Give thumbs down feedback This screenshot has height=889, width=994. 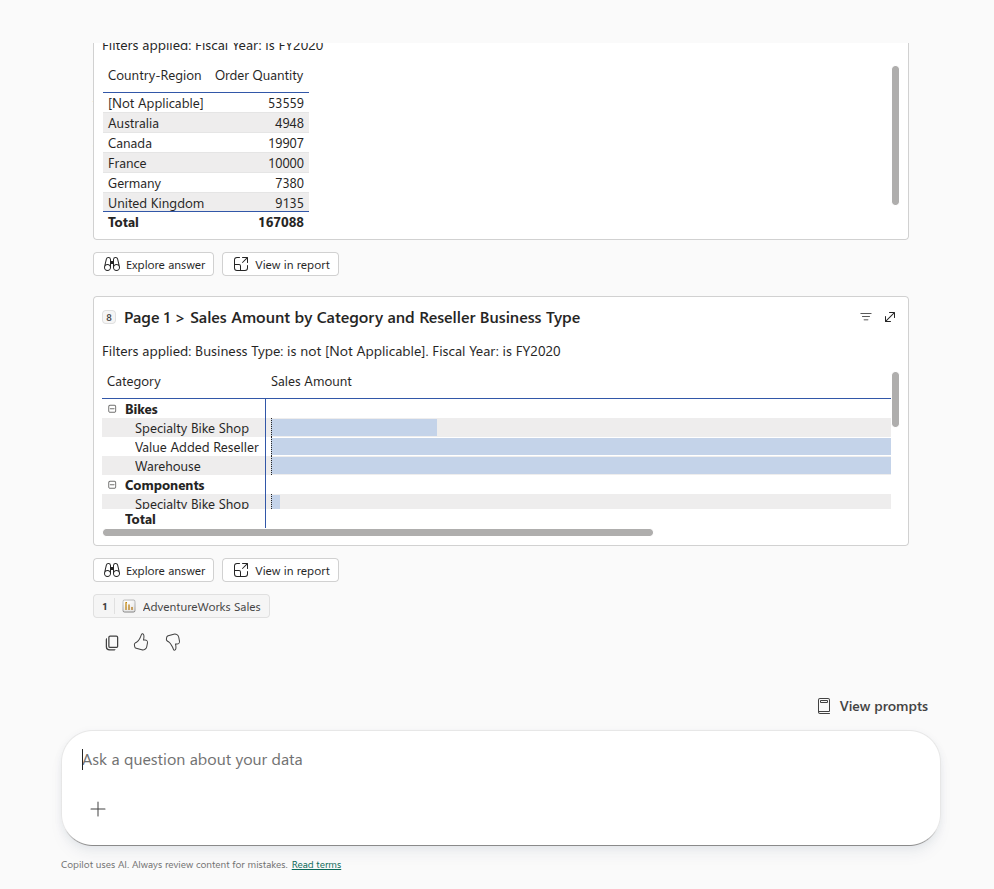172,642
